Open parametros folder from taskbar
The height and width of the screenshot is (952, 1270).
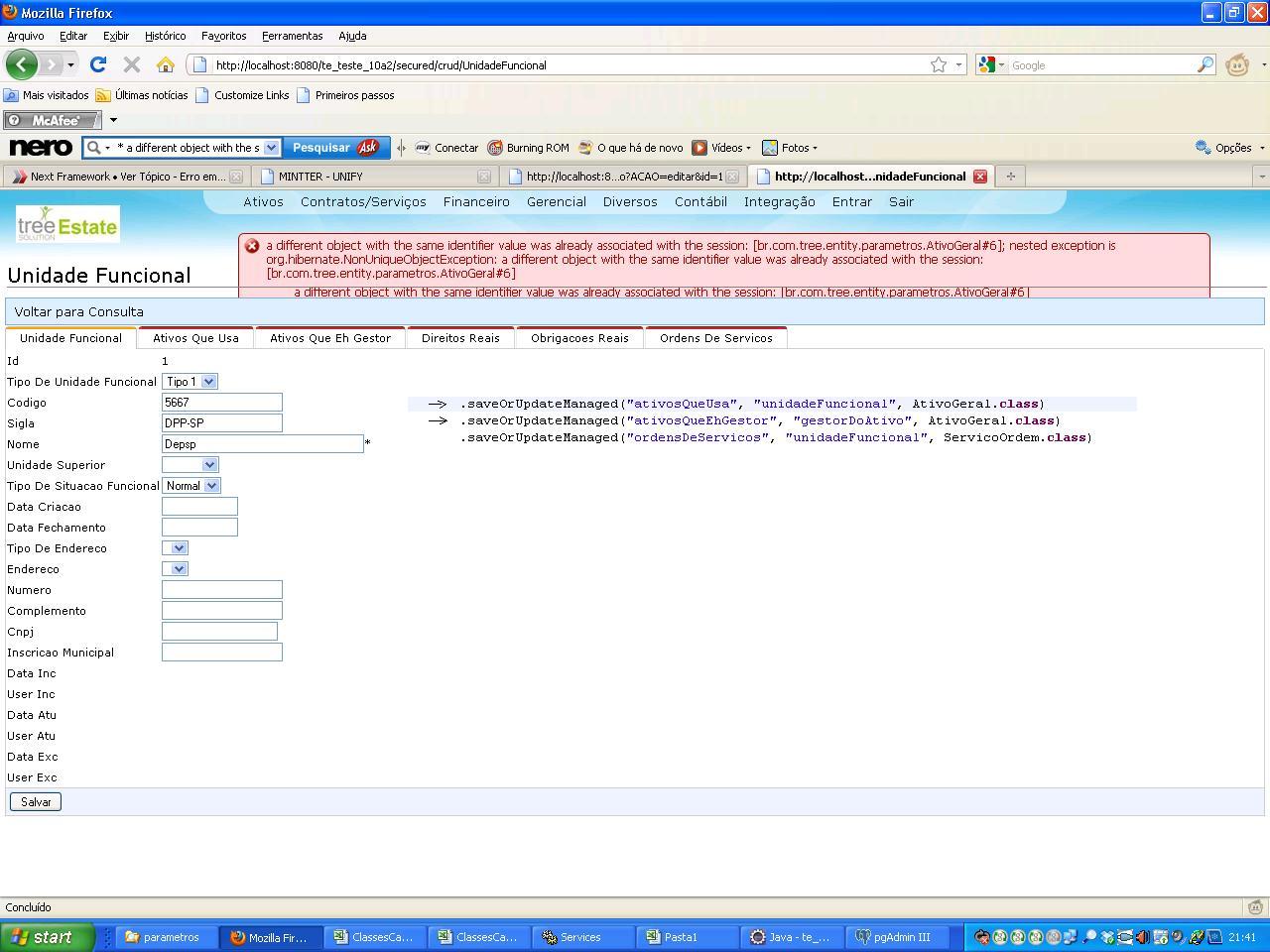click(x=165, y=937)
